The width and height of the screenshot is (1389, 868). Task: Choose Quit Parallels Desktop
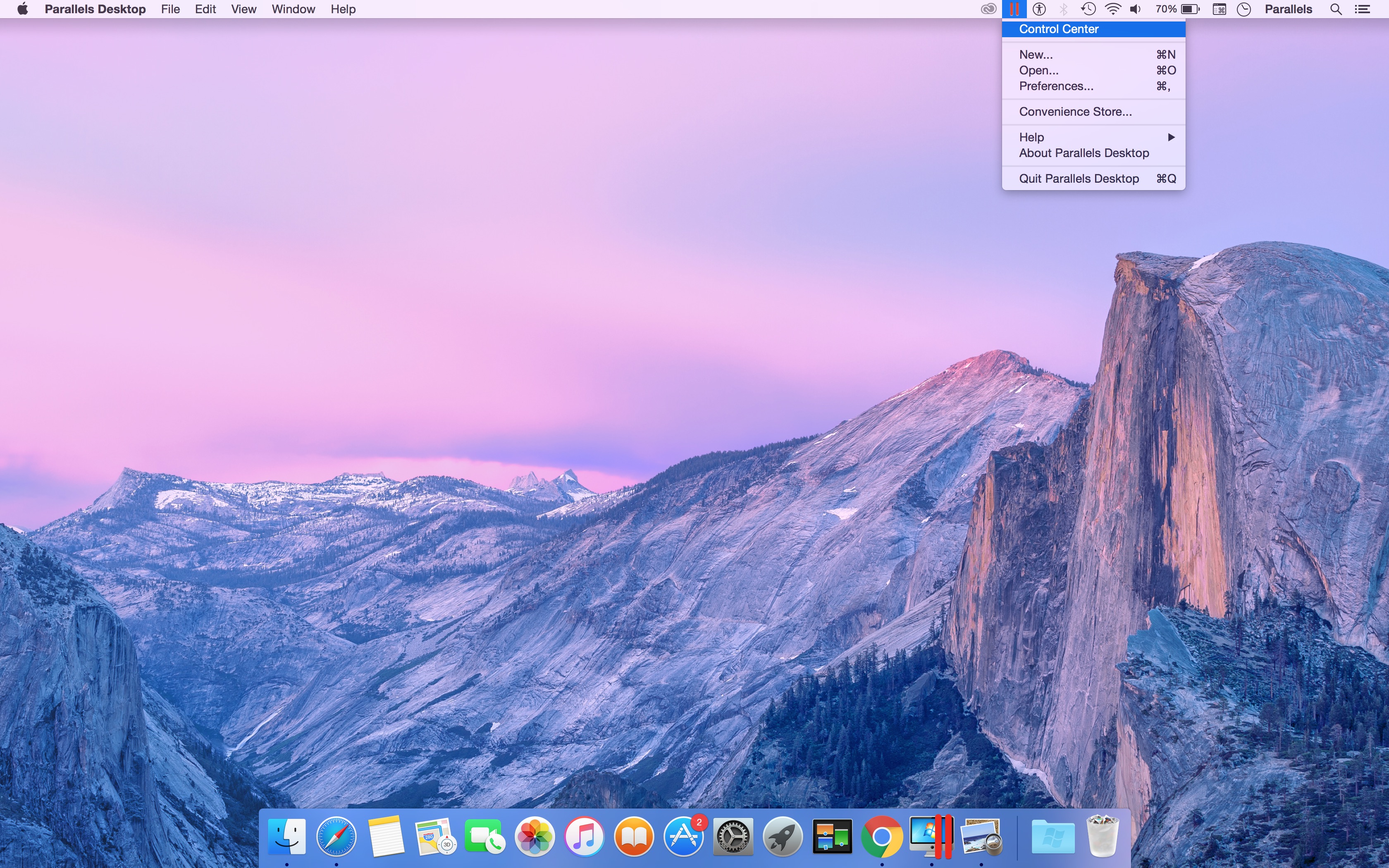(x=1093, y=179)
